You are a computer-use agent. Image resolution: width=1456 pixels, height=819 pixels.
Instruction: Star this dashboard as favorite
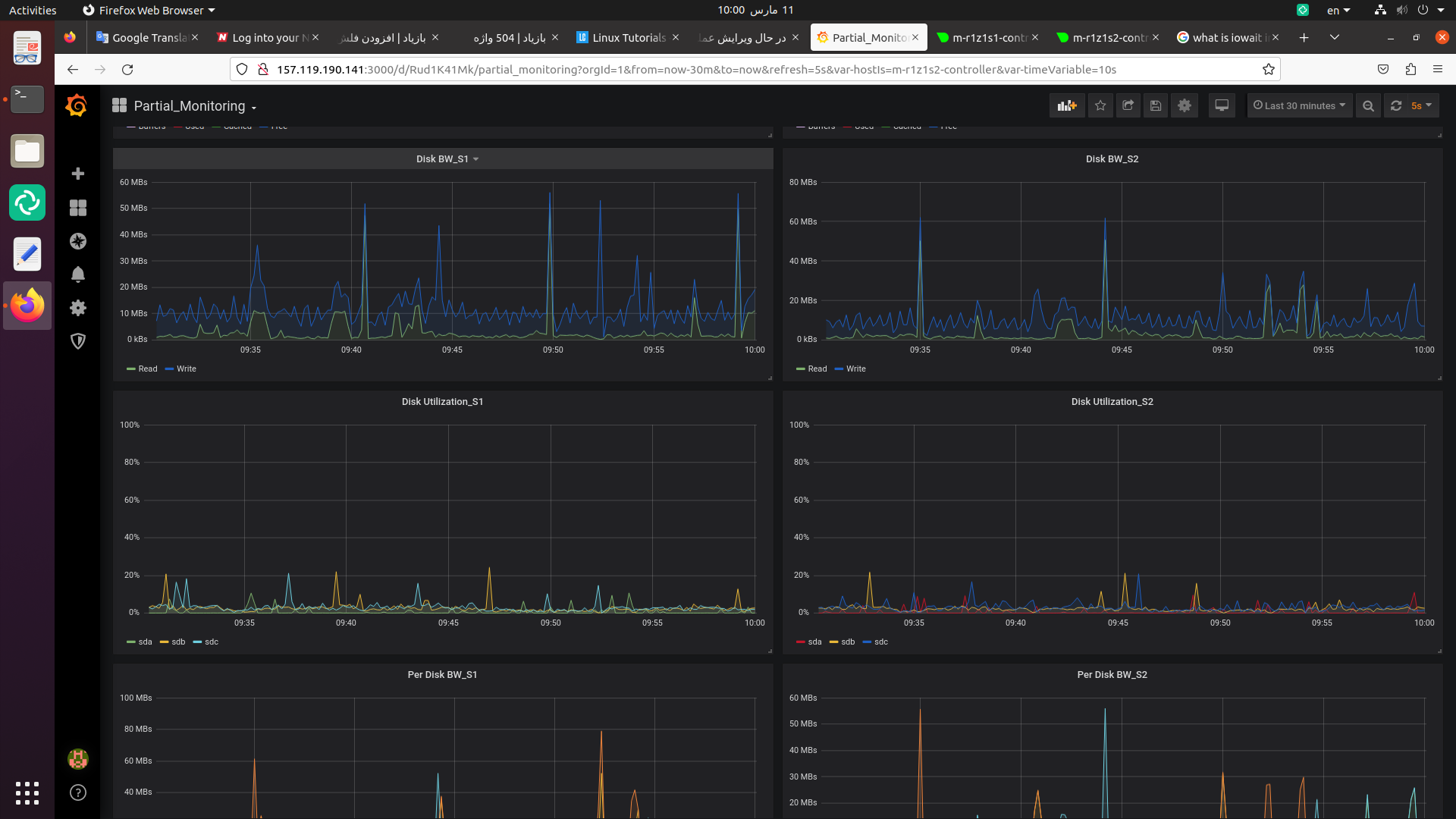1100,105
